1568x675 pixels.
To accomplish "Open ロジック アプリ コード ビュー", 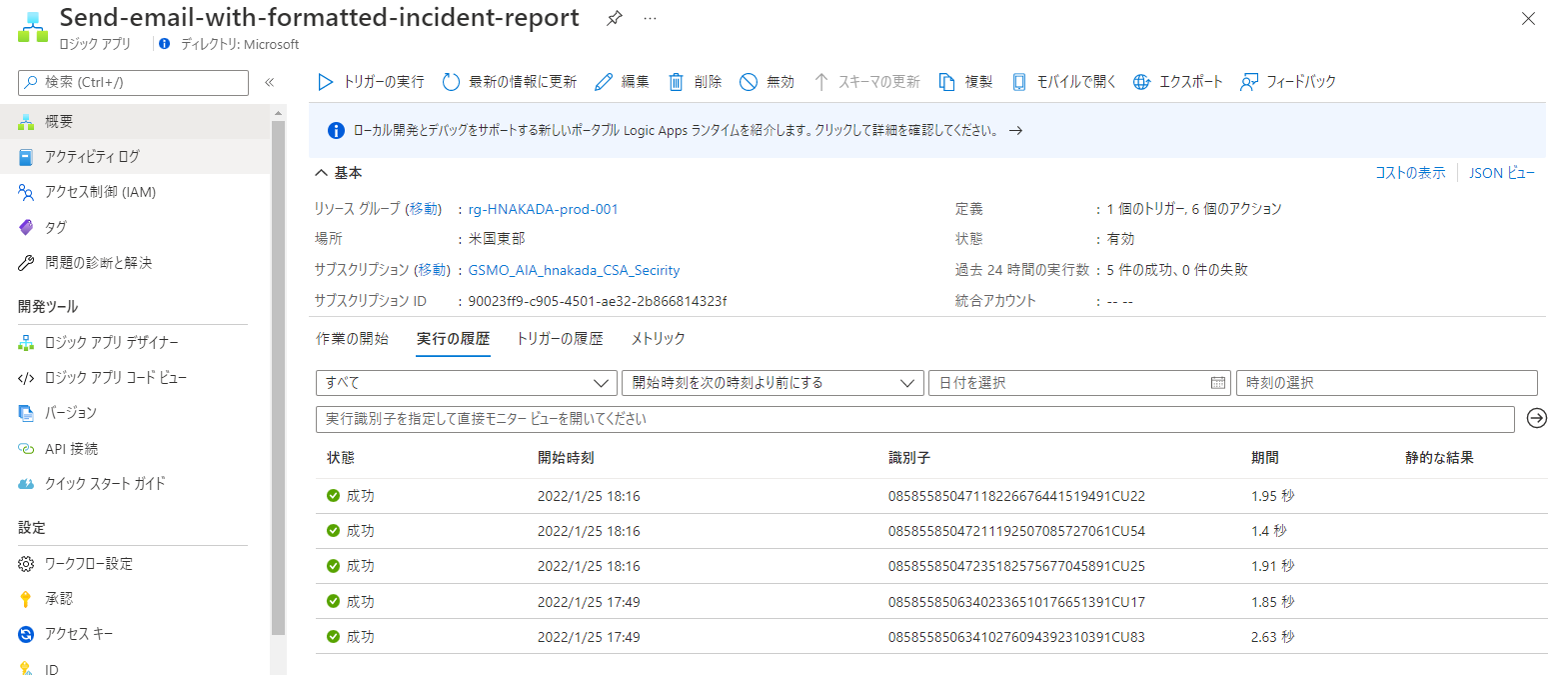I will point(135,378).
